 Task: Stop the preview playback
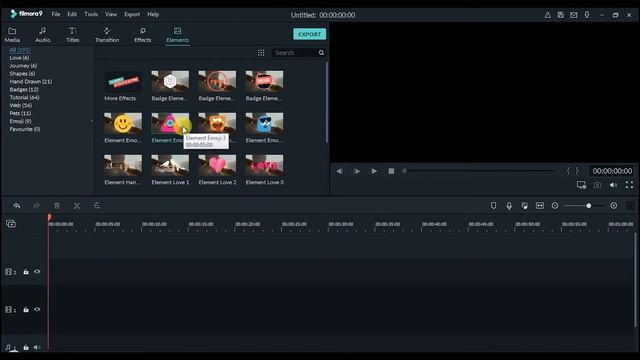(x=391, y=171)
